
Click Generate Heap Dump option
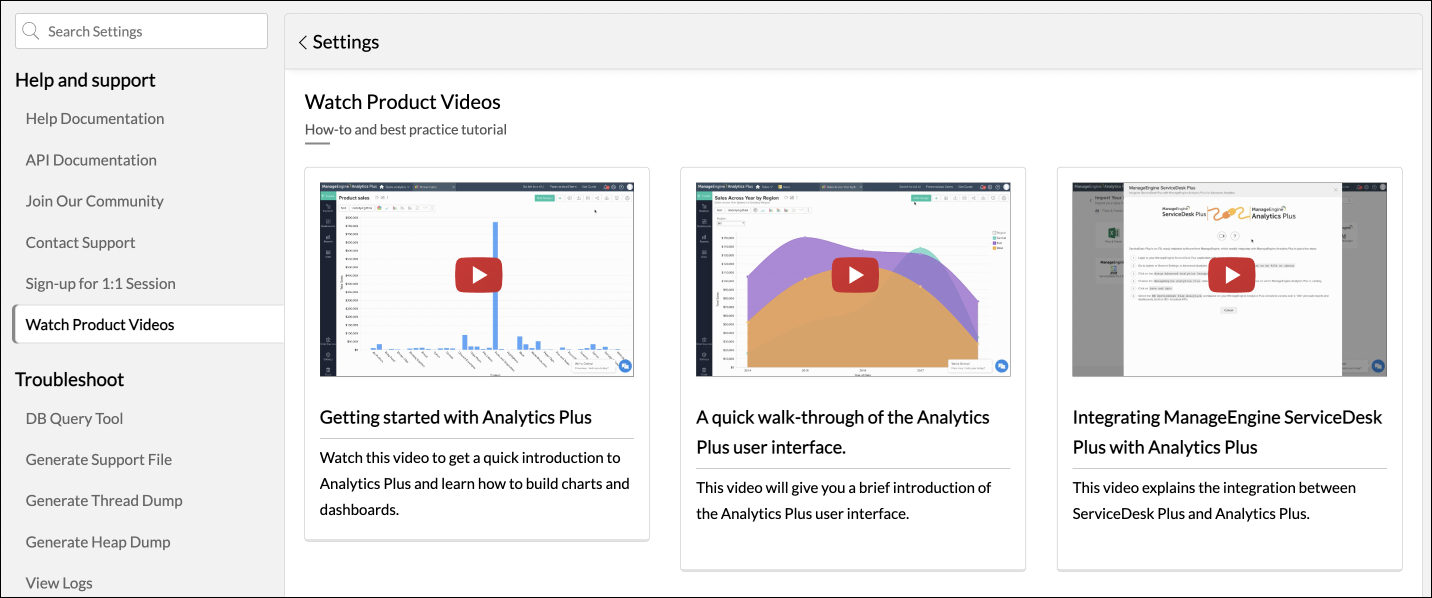click(98, 542)
